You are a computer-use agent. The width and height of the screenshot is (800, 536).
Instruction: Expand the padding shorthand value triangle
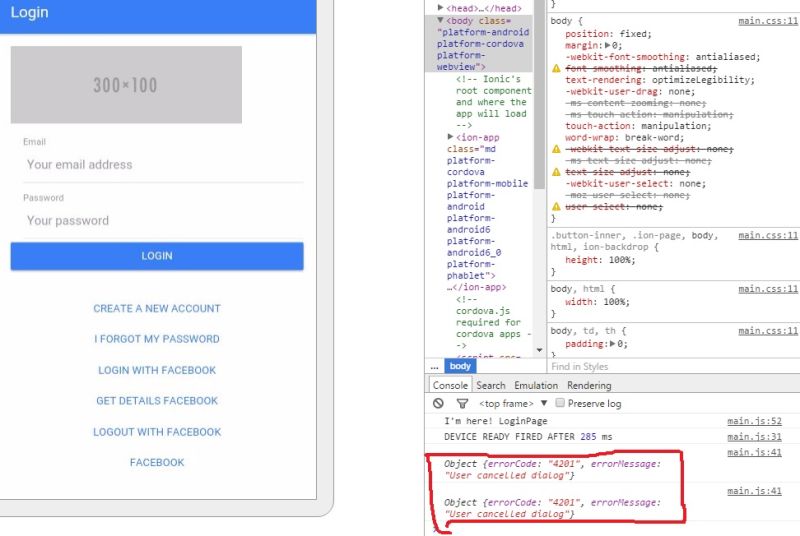click(x=613, y=344)
